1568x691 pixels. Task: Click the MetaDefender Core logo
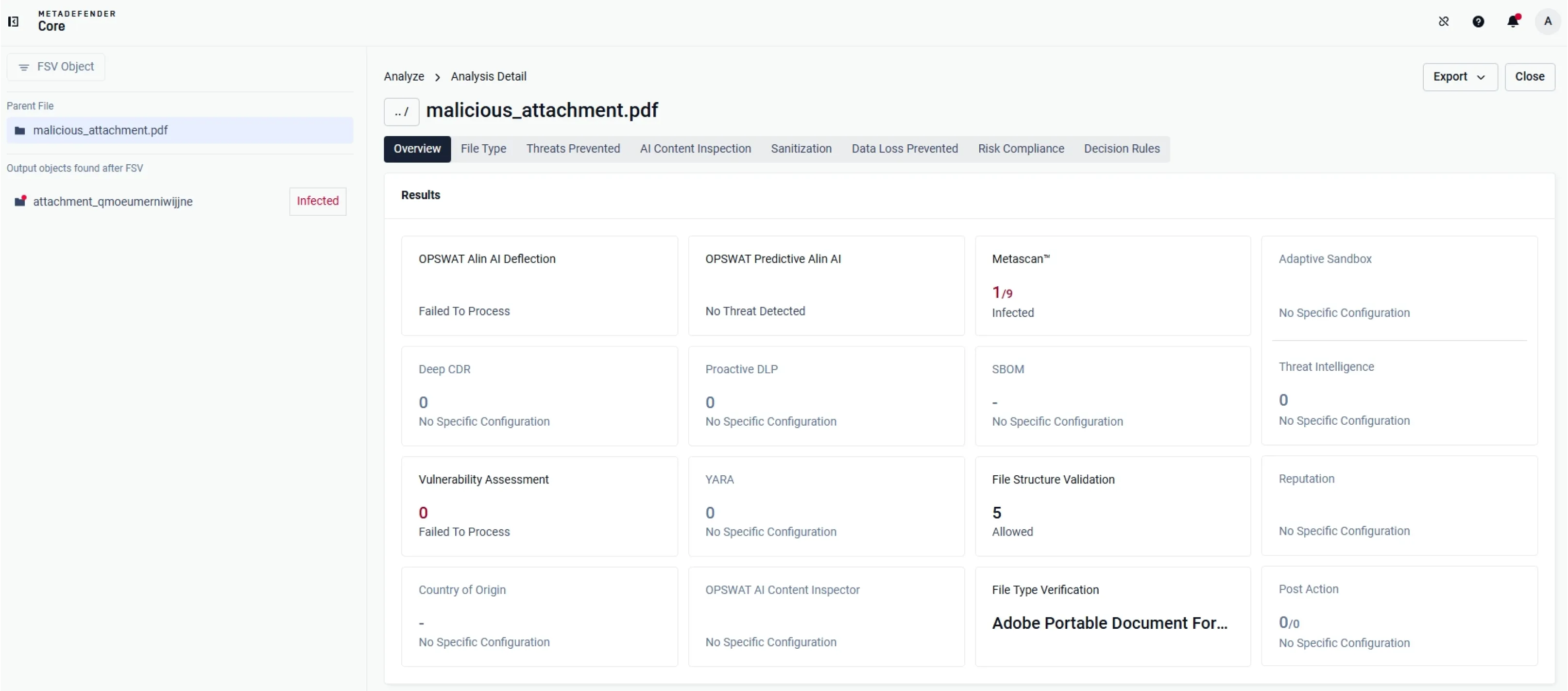(77, 21)
